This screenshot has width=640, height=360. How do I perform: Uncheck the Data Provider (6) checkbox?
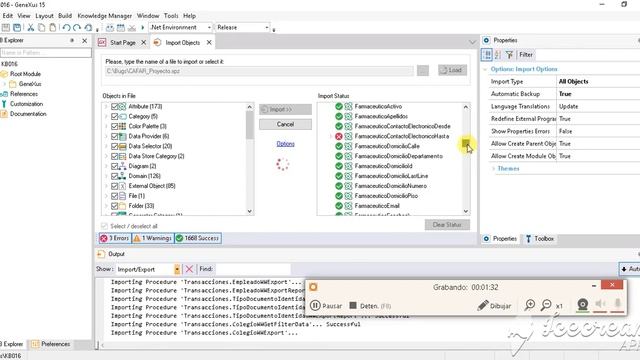[x=114, y=136]
